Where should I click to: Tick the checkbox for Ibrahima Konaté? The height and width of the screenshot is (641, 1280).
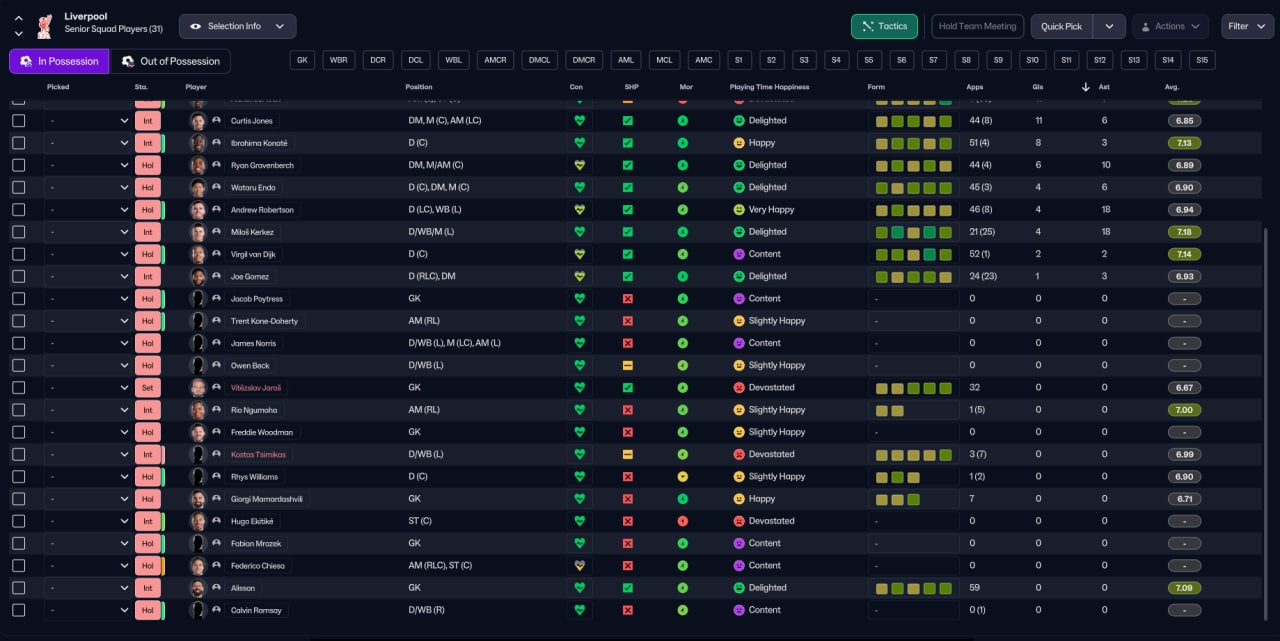tap(18, 143)
